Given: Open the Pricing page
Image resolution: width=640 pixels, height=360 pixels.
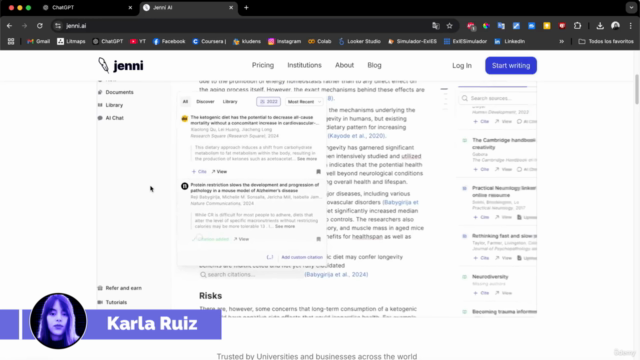Looking at the screenshot, I should click(x=263, y=65).
